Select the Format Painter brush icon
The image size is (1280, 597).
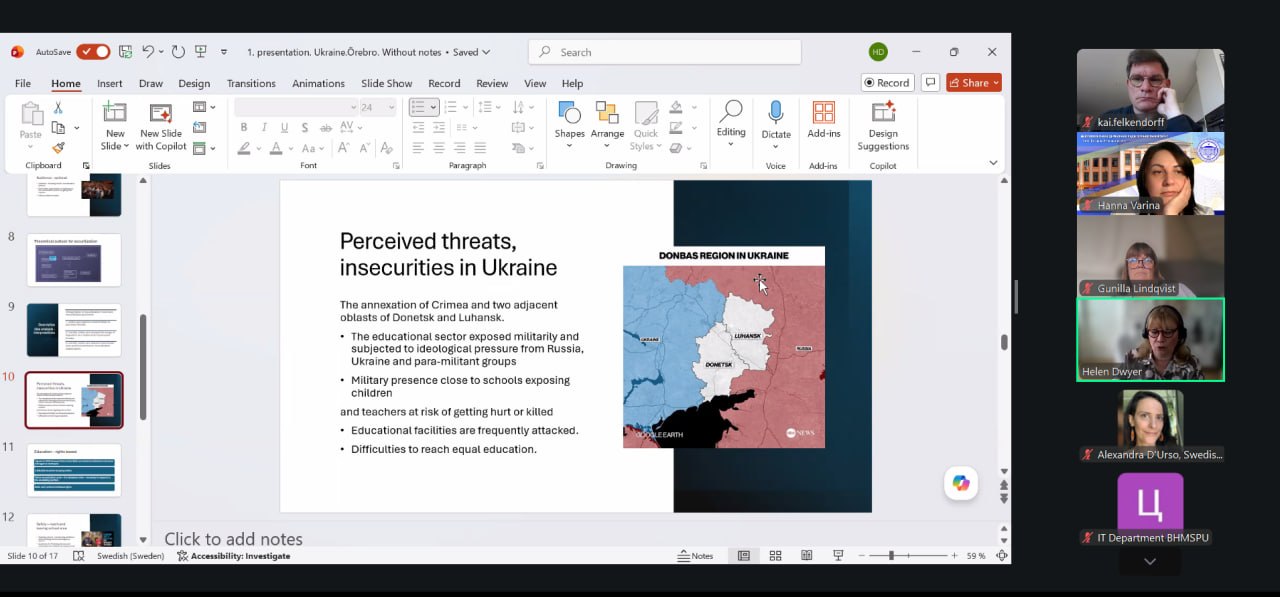pyautogui.click(x=58, y=147)
